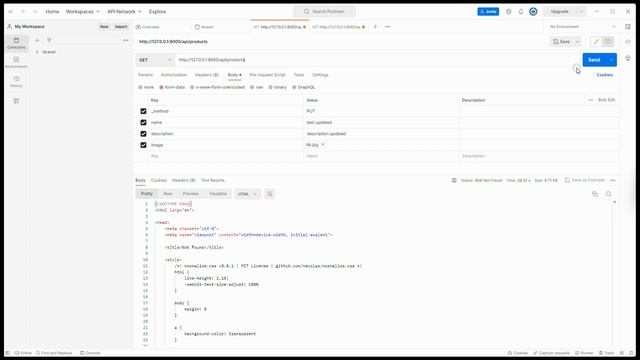Viewport: 640px width, 360px height.
Task: Click the wrap lines icon in response toolbar
Action: pyautogui.click(x=269, y=194)
